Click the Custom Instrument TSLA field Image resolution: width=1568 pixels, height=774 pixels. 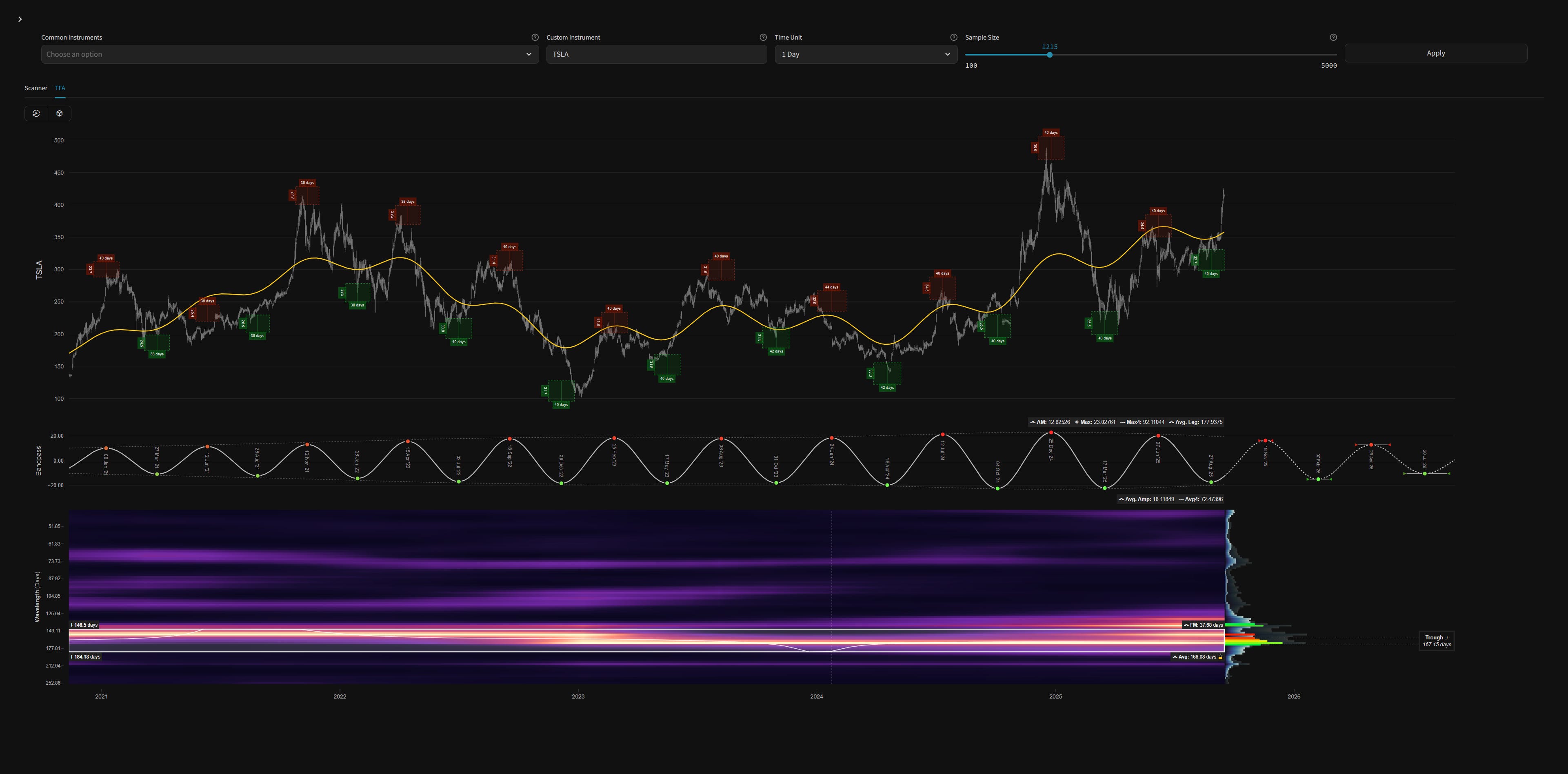tap(656, 54)
